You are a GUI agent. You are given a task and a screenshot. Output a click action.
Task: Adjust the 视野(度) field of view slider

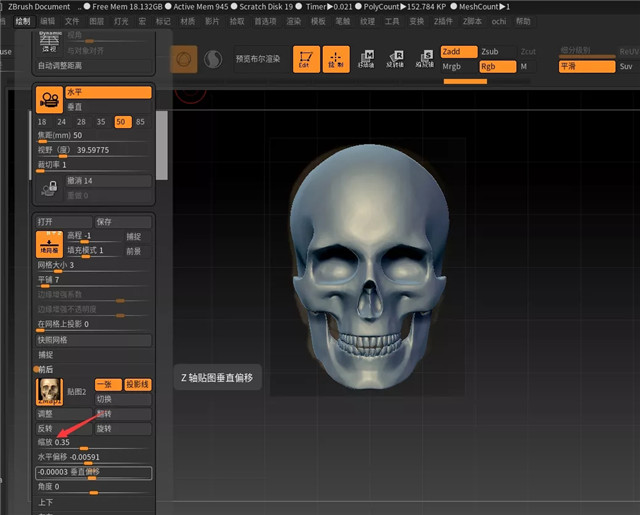click(x=93, y=151)
